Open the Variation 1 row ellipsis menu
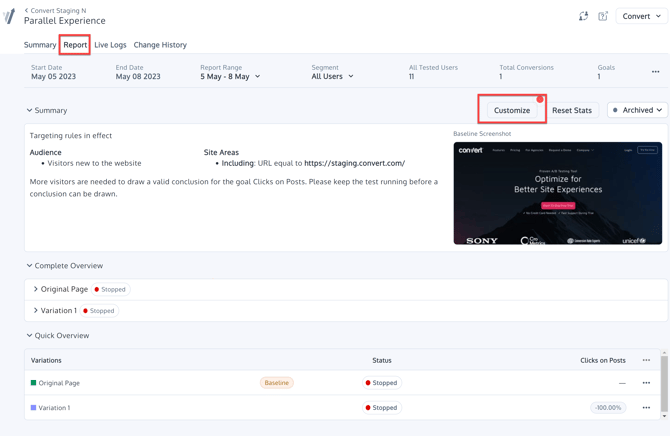670x436 pixels. pos(646,408)
